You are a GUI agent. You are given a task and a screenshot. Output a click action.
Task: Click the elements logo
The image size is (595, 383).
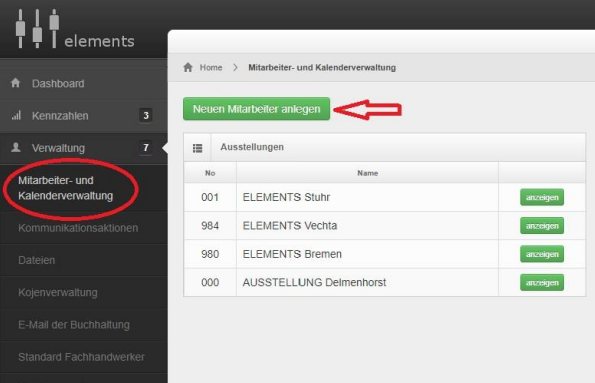point(75,29)
